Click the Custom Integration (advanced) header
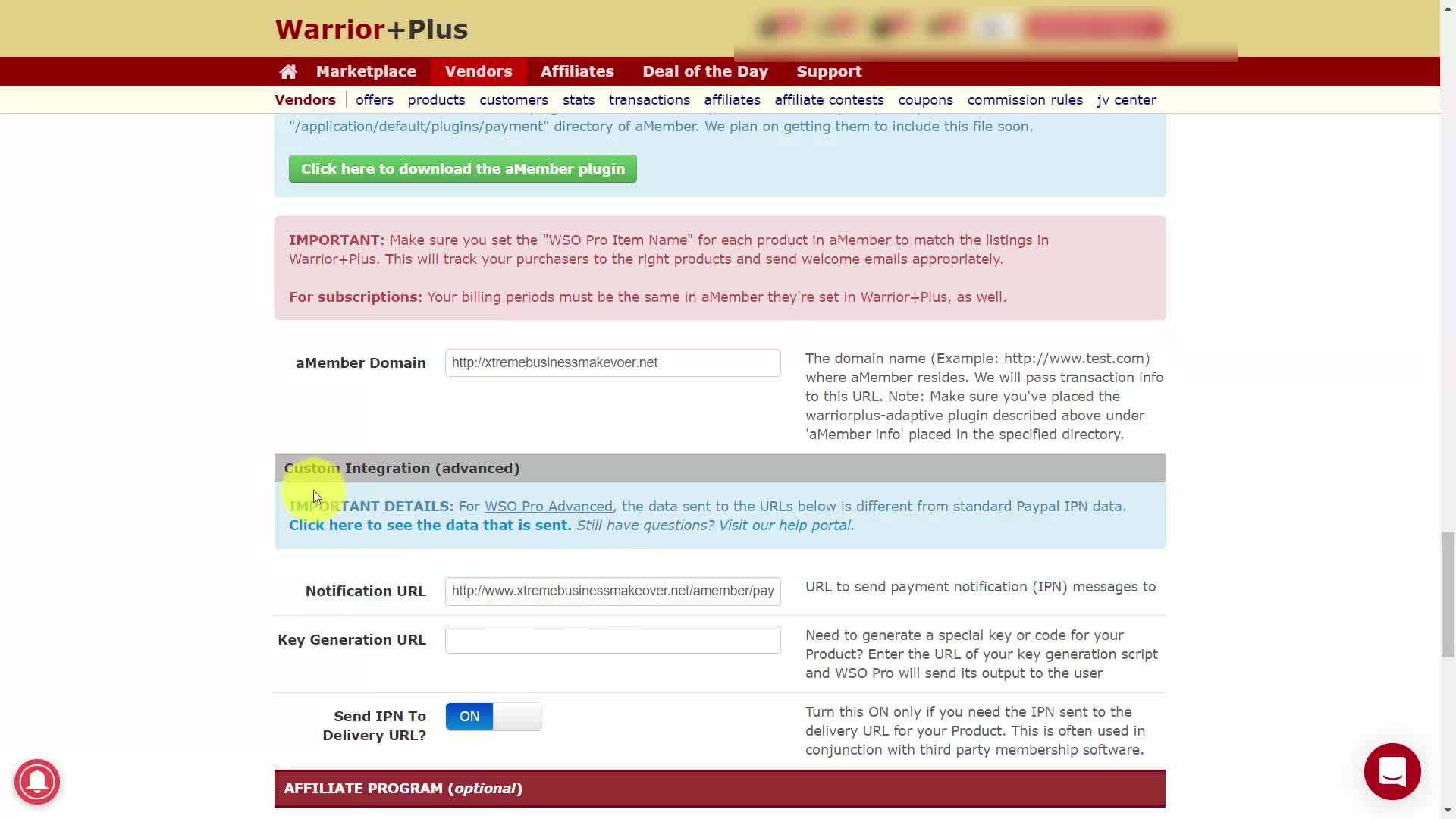This screenshot has height=819, width=1456. (720, 469)
